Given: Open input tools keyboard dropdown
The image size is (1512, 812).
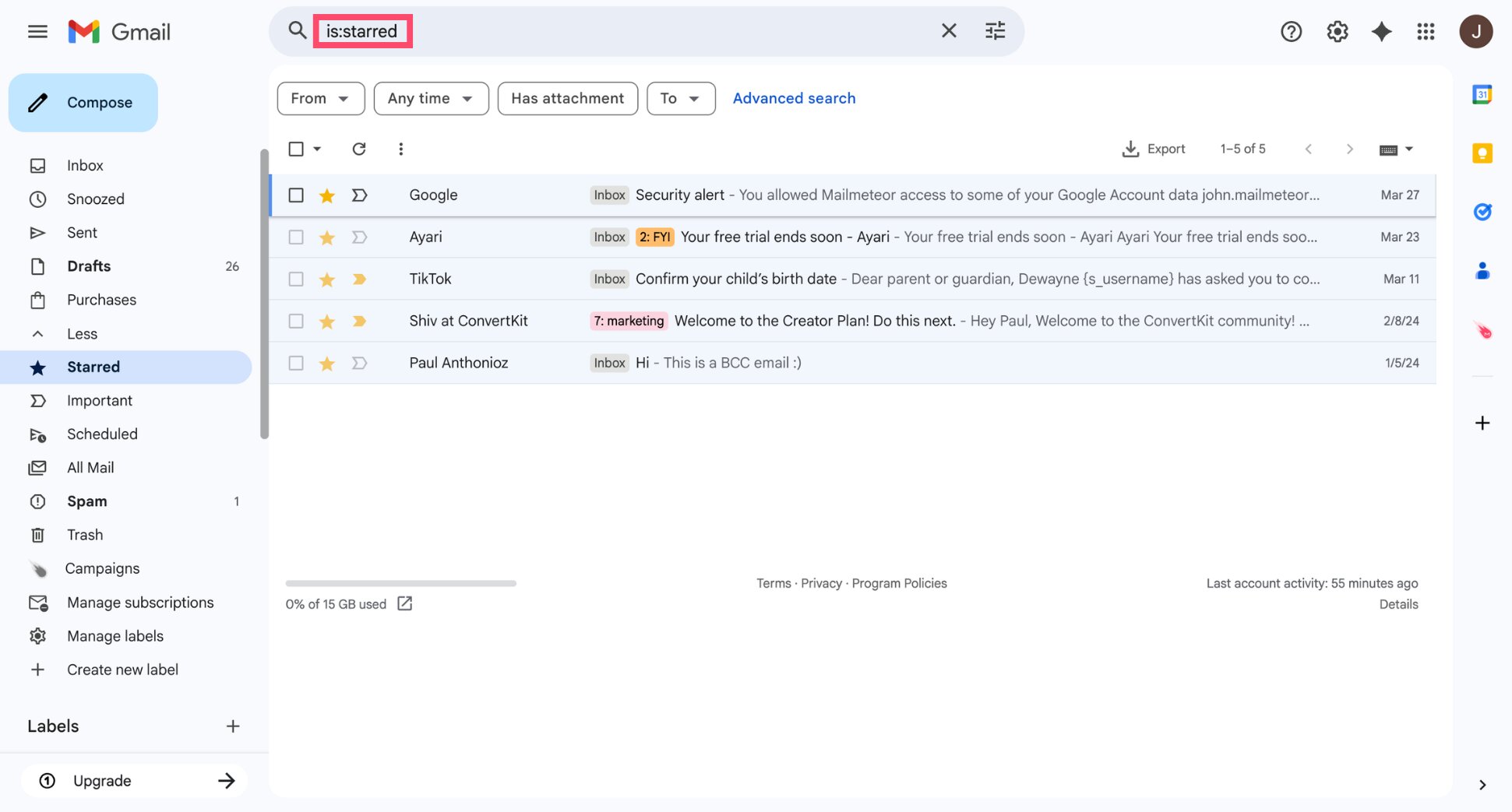Looking at the screenshot, I should (x=1396, y=149).
